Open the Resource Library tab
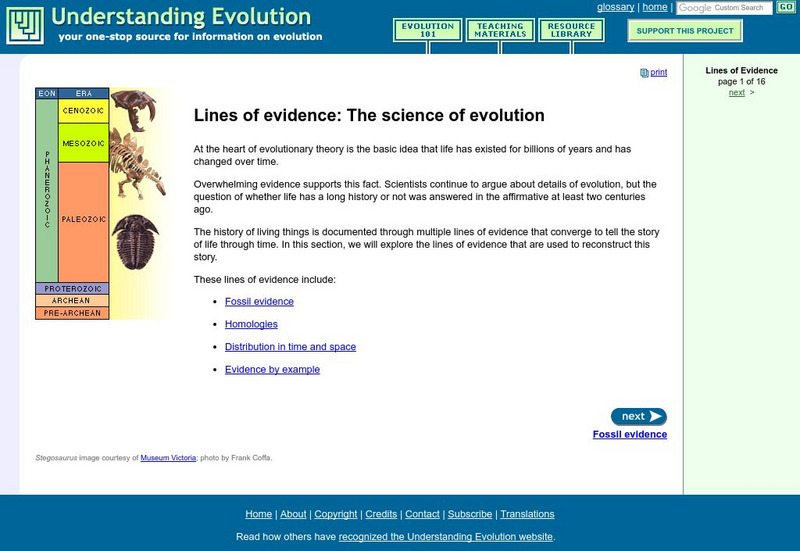Screen dimensions: 800x551 [x=572, y=30]
